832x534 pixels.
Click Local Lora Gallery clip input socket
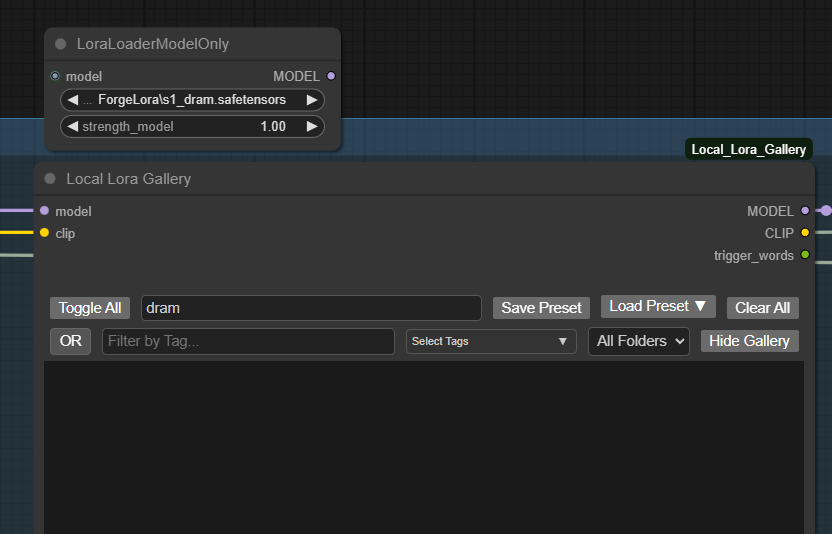tap(45, 232)
